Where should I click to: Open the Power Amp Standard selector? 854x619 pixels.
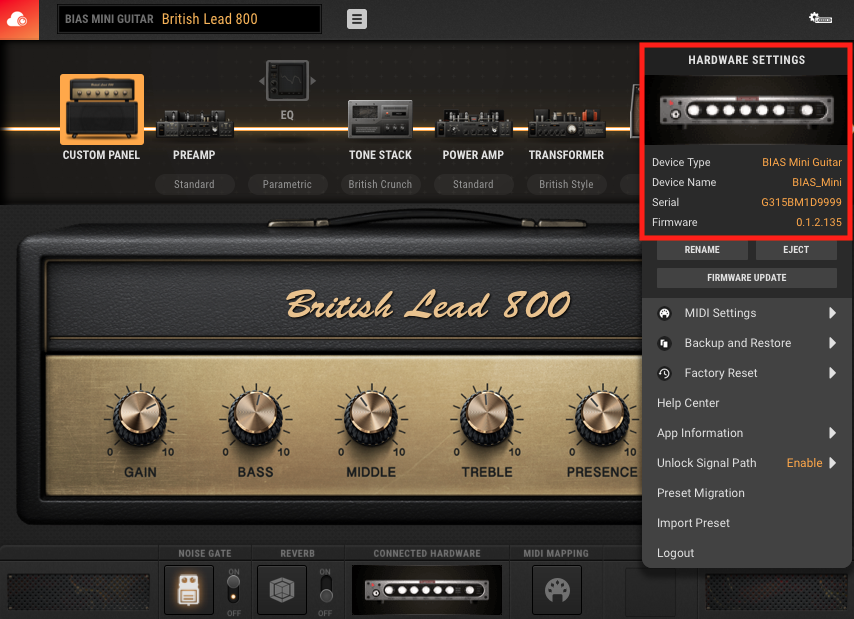[x=473, y=185]
